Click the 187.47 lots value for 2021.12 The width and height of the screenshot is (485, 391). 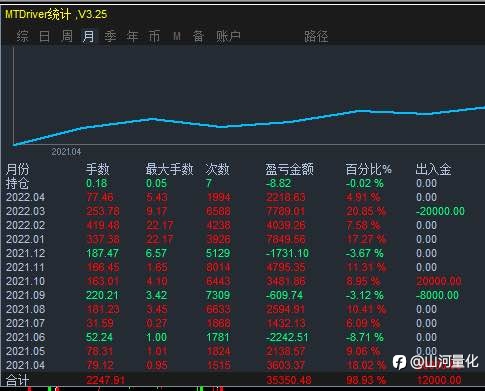(102, 253)
